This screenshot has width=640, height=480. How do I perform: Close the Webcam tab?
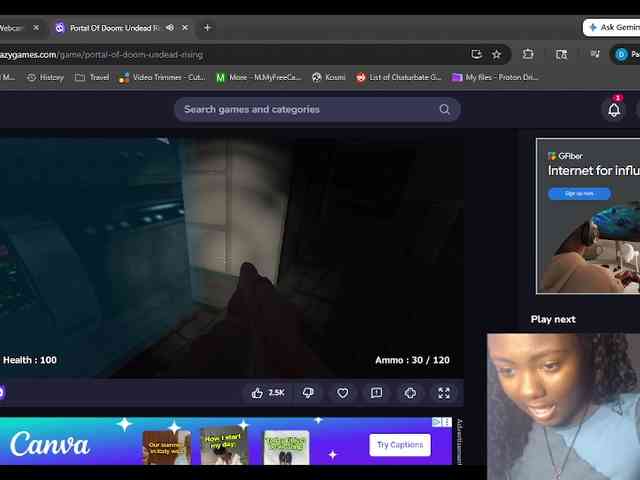(36, 28)
